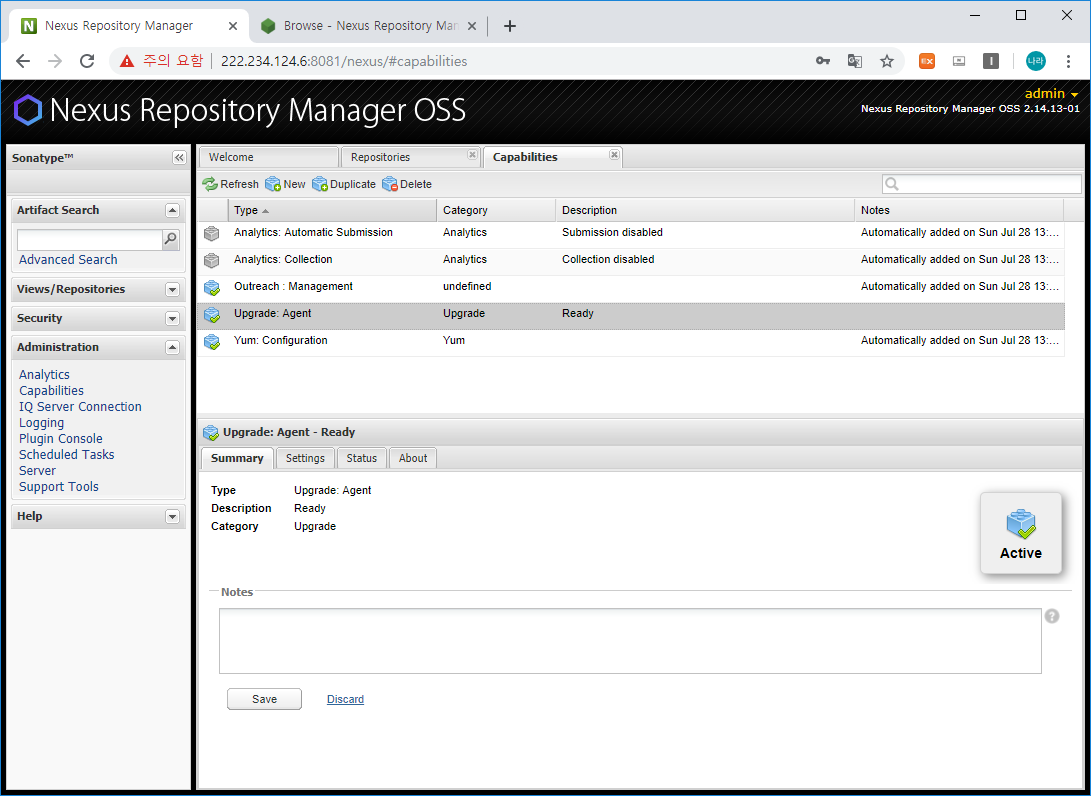Image resolution: width=1091 pixels, height=796 pixels.
Task: Open the Chrome profile avatar
Action: 1035,61
